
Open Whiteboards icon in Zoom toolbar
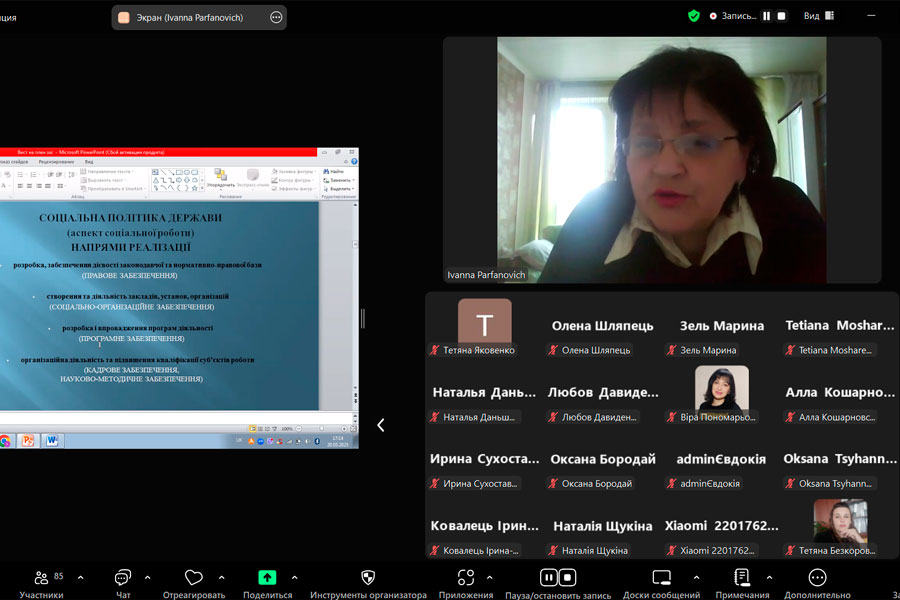(661, 578)
